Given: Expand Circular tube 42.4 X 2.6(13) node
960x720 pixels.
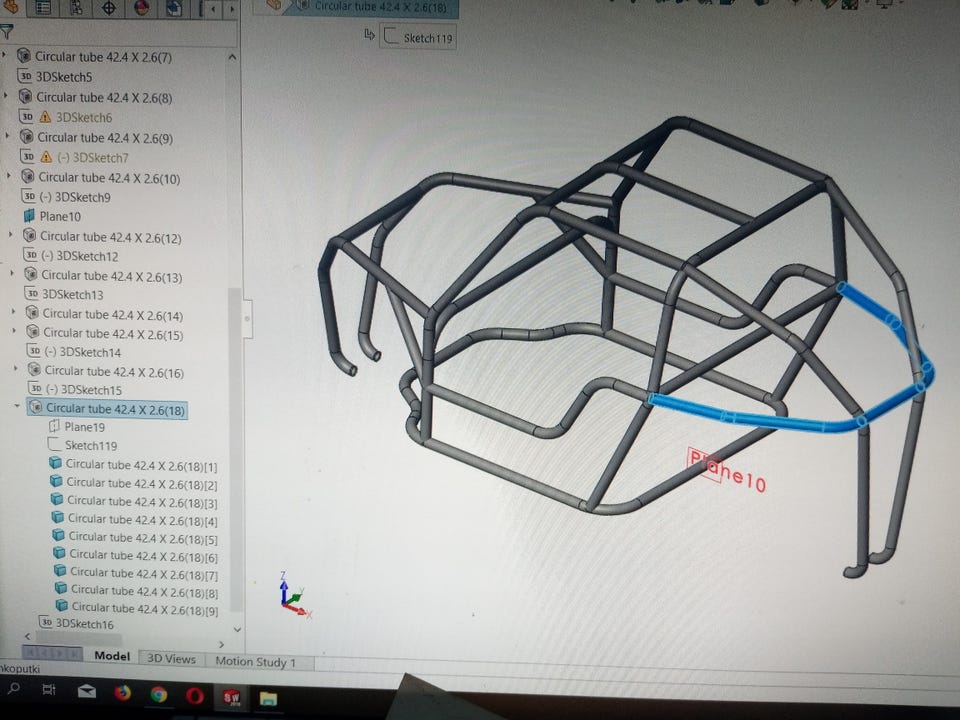Looking at the screenshot, I should [12, 274].
